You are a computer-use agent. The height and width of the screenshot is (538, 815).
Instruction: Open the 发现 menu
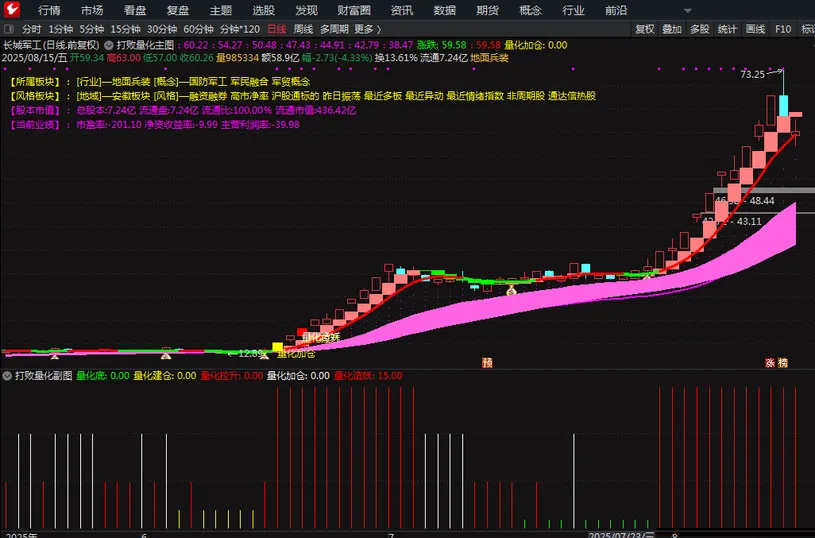point(307,10)
